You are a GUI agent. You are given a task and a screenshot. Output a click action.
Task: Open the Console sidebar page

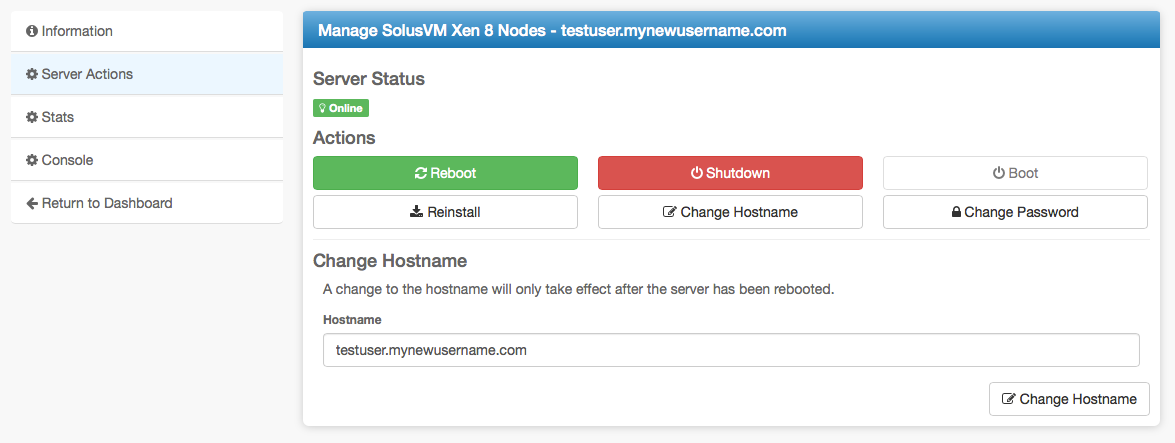[x=67, y=161]
